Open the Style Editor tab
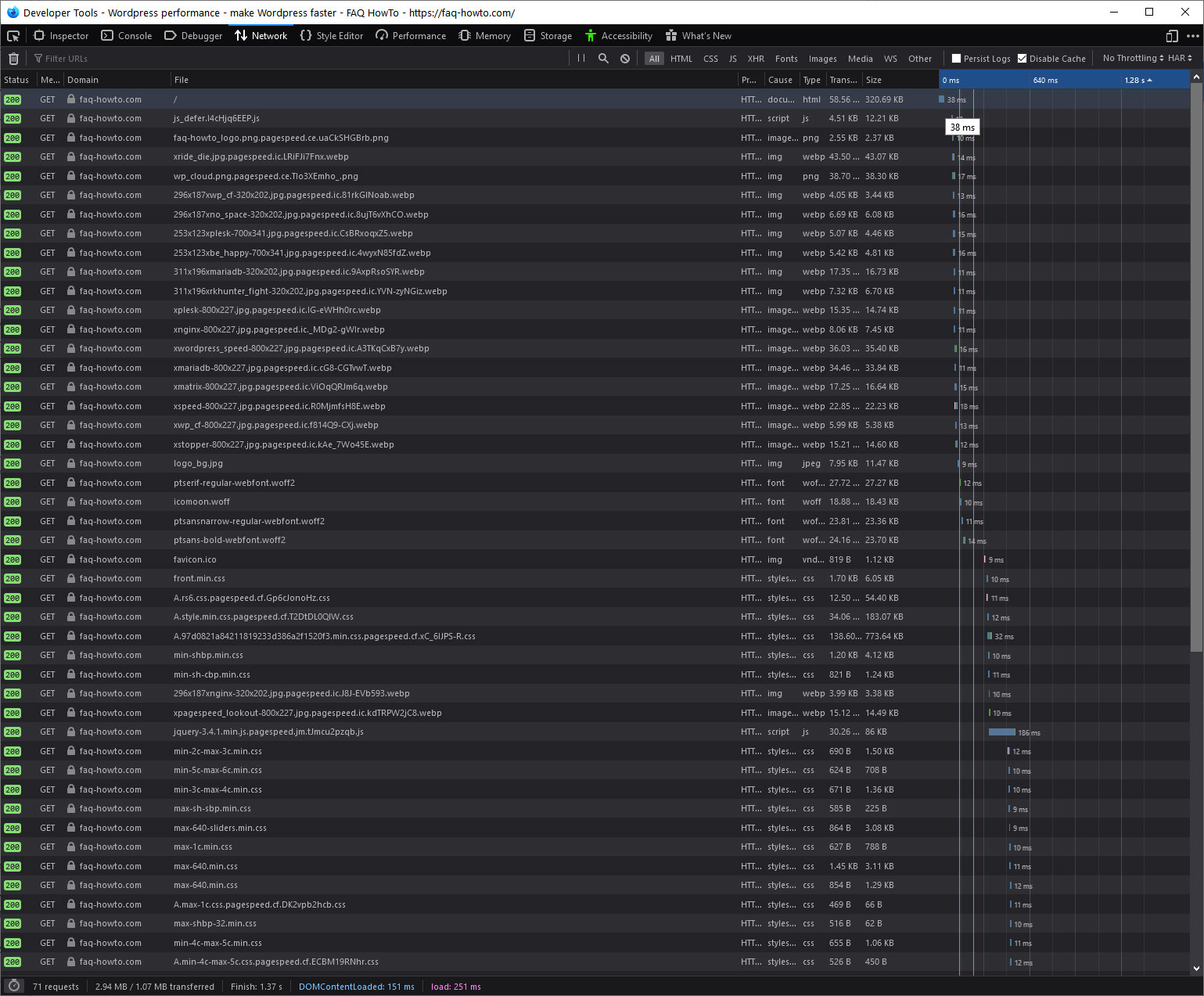The image size is (1204, 996). [332, 36]
